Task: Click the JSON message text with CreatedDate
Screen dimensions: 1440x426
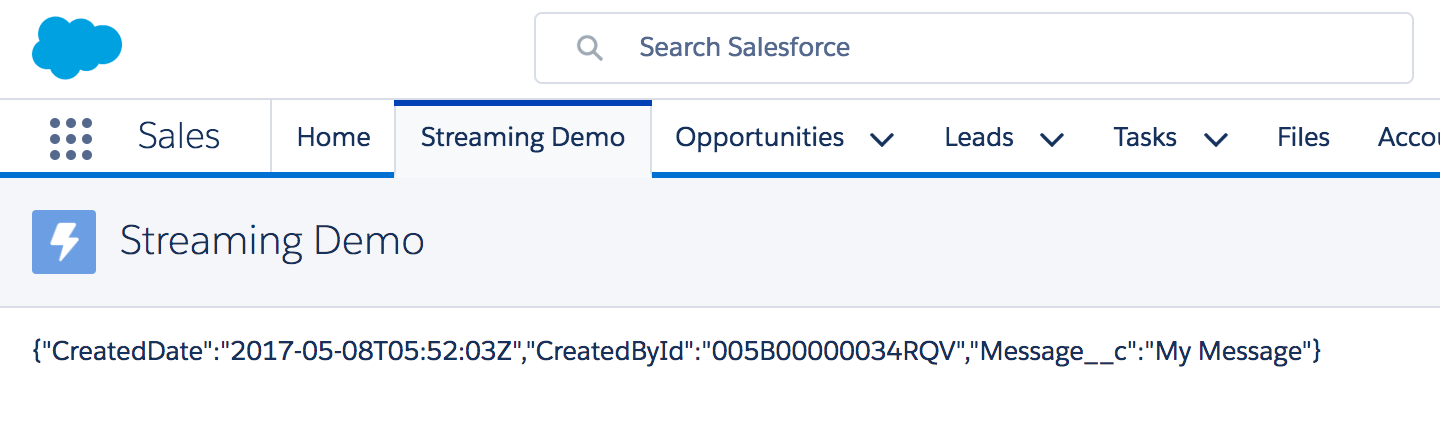Action: pyautogui.click(x=677, y=351)
